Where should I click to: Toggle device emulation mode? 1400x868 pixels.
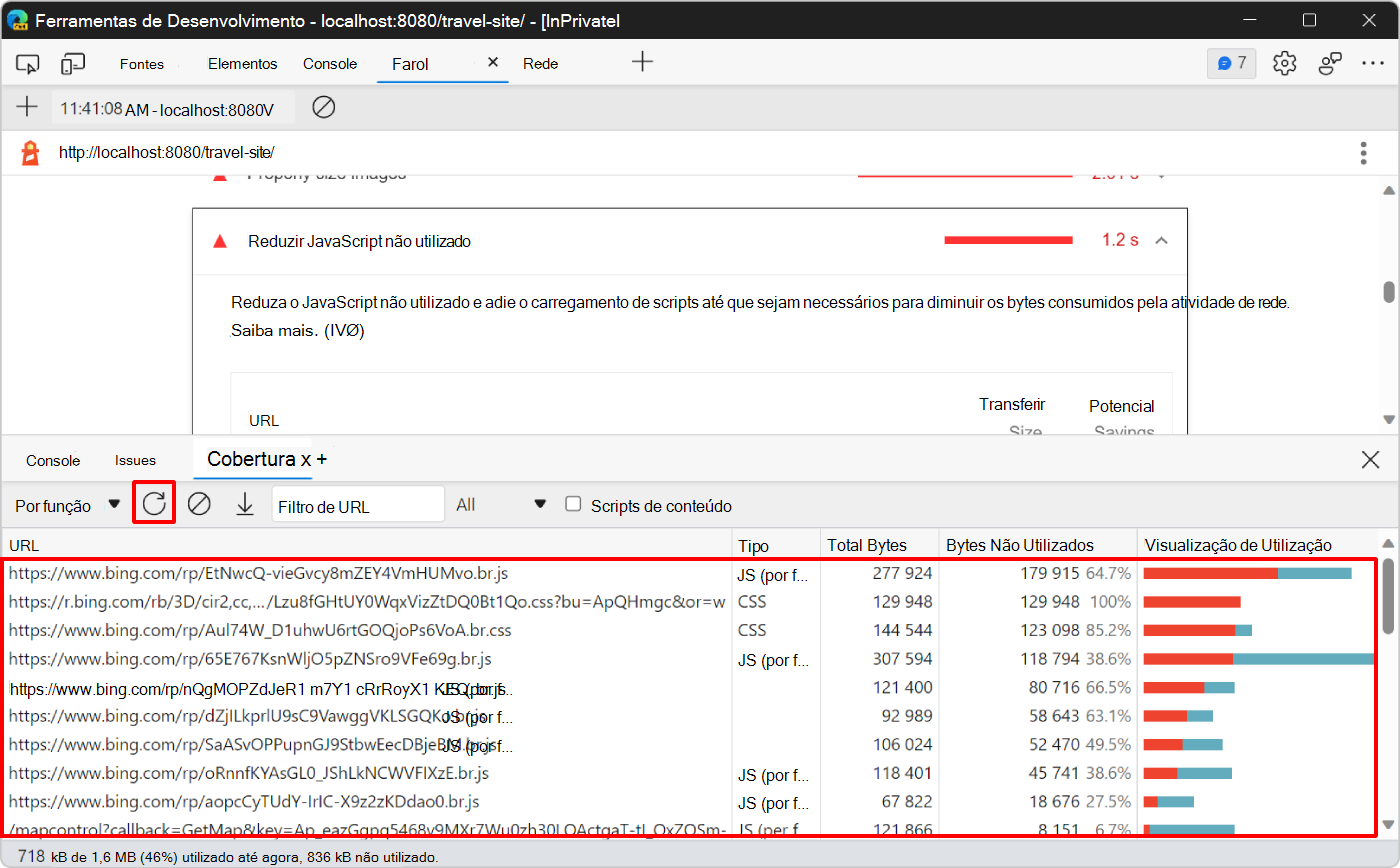tap(72, 62)
